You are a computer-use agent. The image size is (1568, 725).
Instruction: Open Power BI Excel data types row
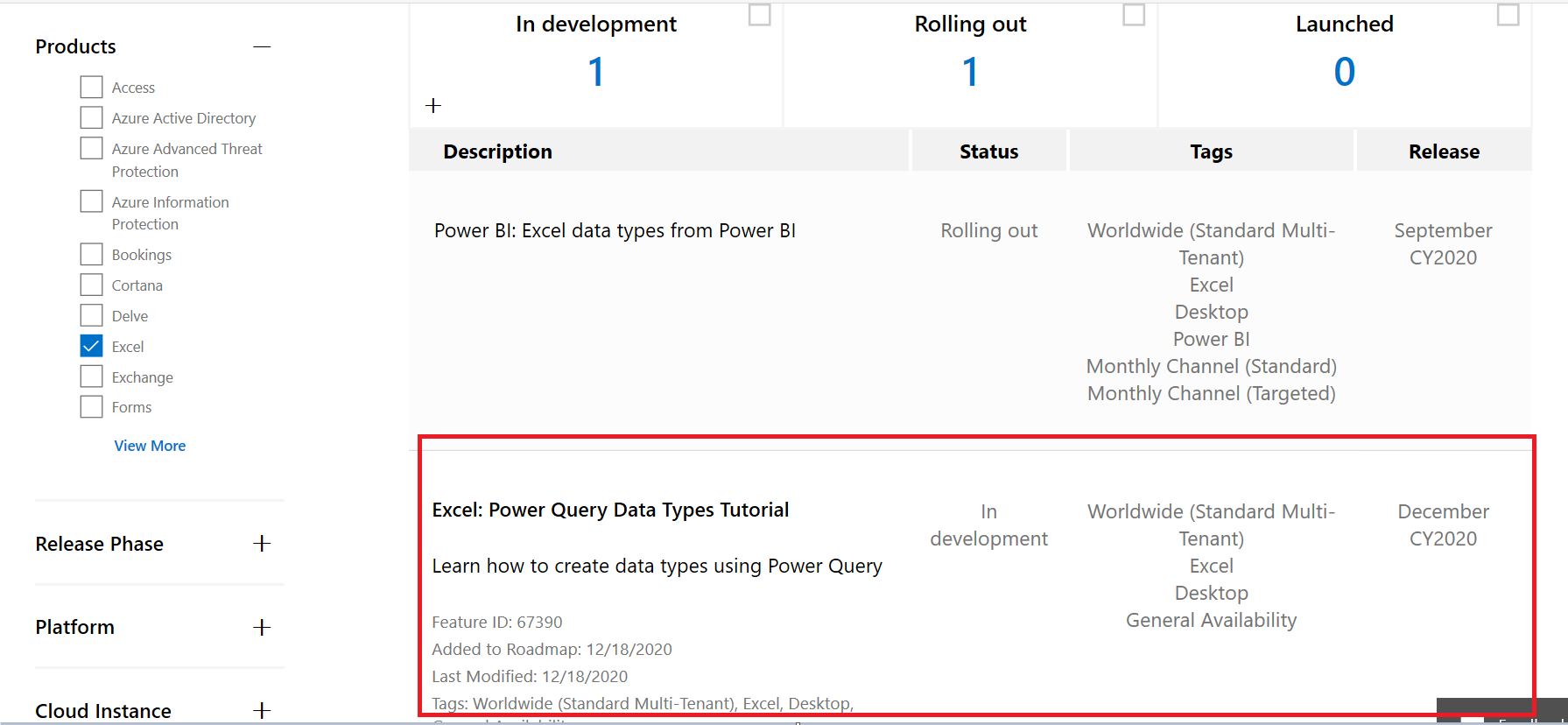point(615,230)
